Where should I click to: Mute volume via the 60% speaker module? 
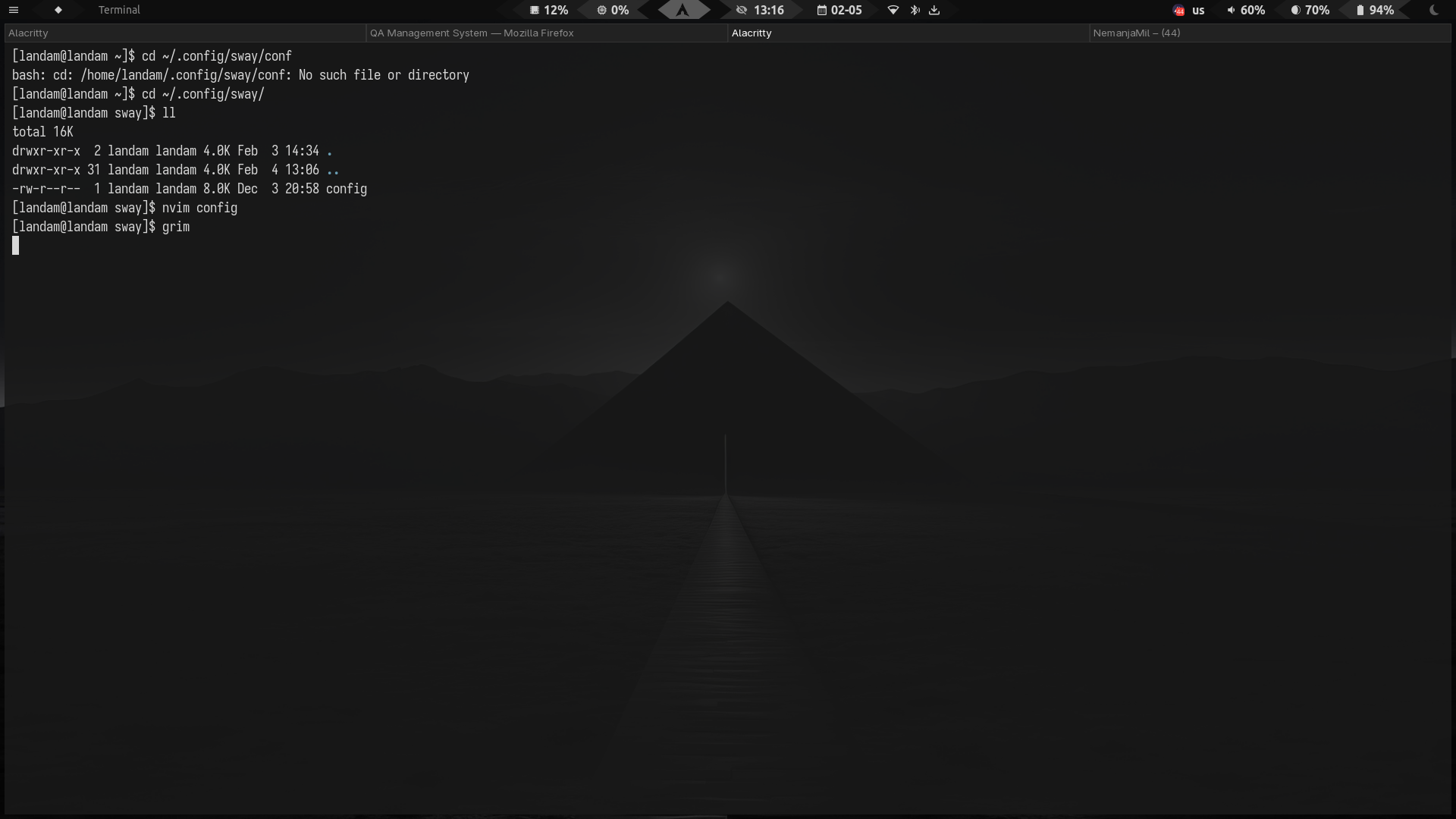[x=1246, y=10]
